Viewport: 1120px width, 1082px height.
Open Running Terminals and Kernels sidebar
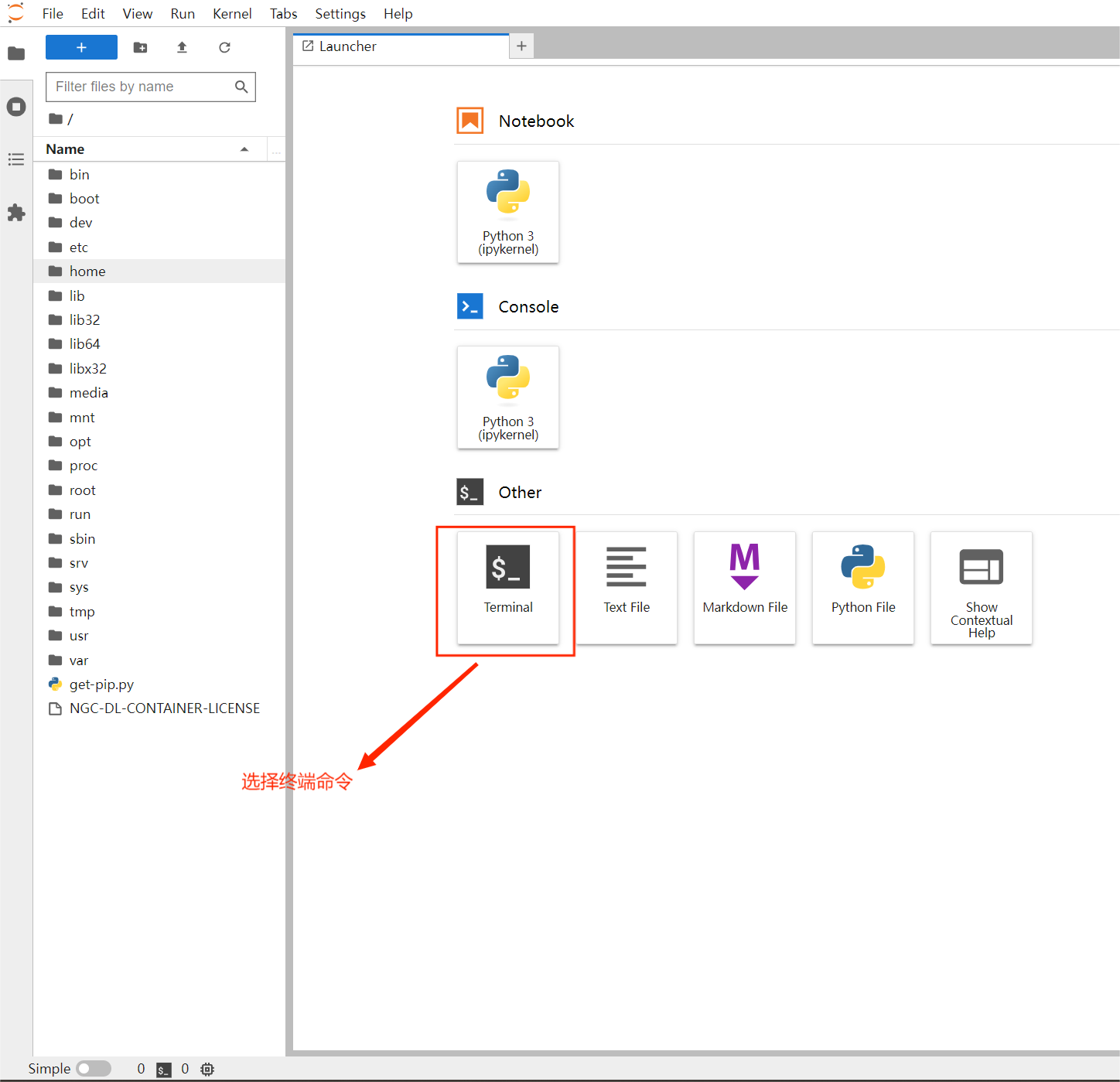coord(16,107)
